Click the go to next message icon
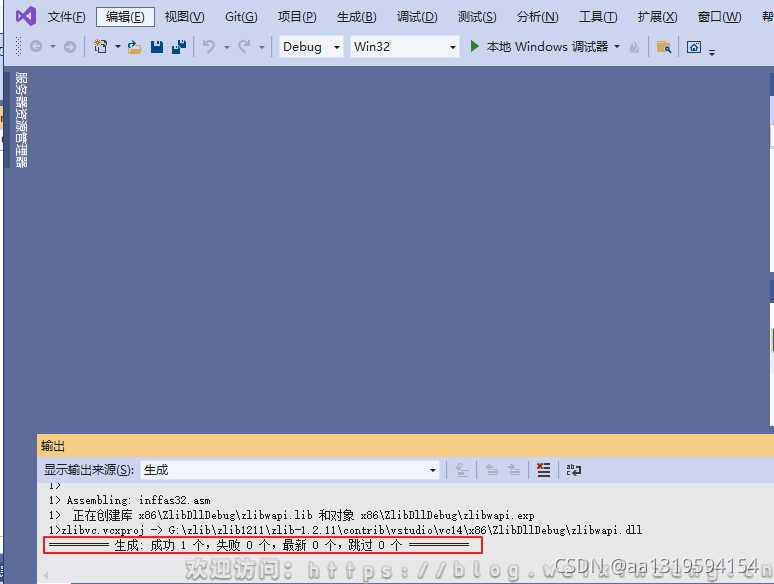This screenshot has height=584, width=774. [x=513, y=470]
